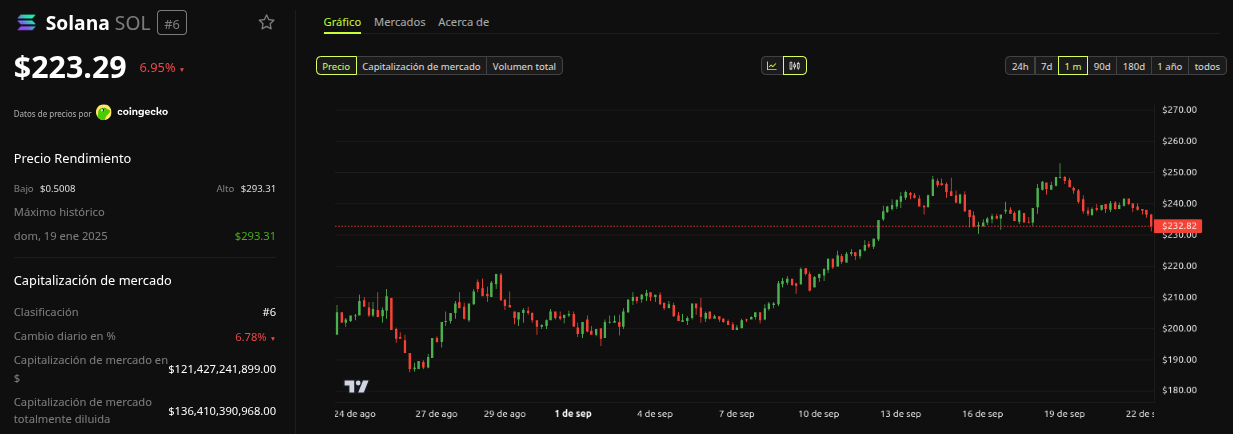Open the Gráfico tab

pyautogui.click(x=342, y=22)
